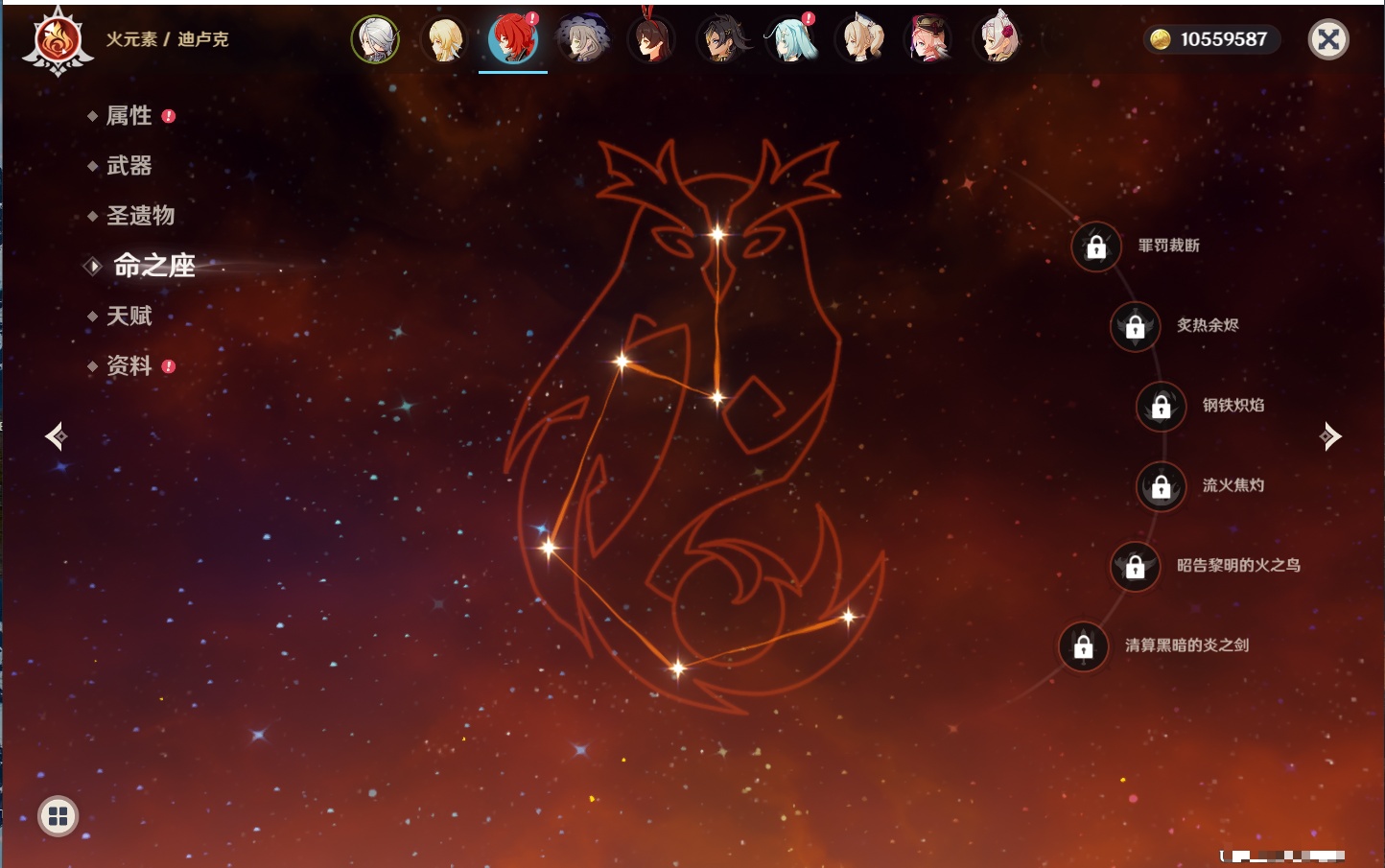The width and height of the screenshot is (1385, 868).
Task: Open the 武器 weapon tab
Action: coord(129,166)
